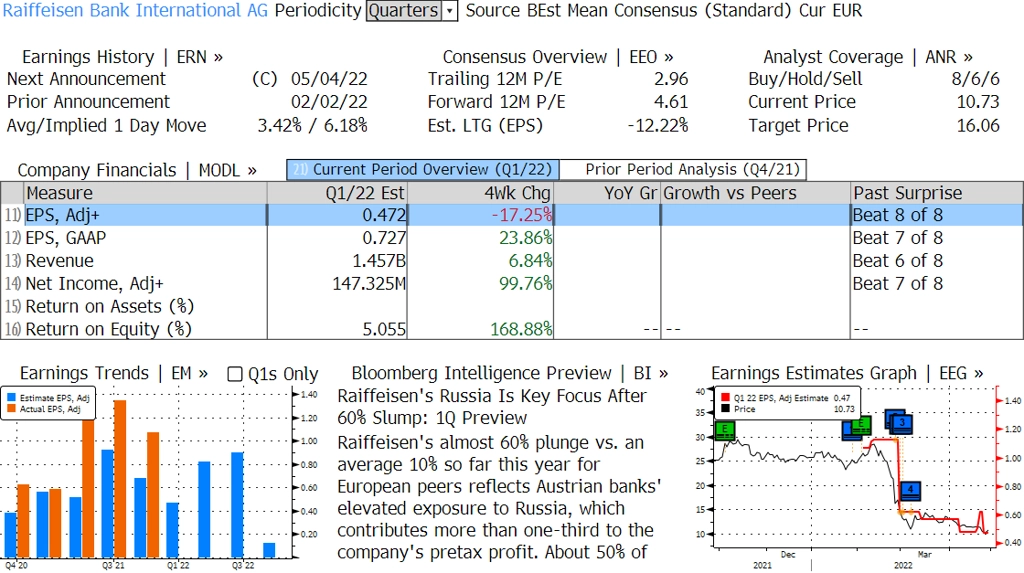Select the Revenue measure row
Image resolution: width=1024 pixels, height=573 pixels.
(512, 261)
